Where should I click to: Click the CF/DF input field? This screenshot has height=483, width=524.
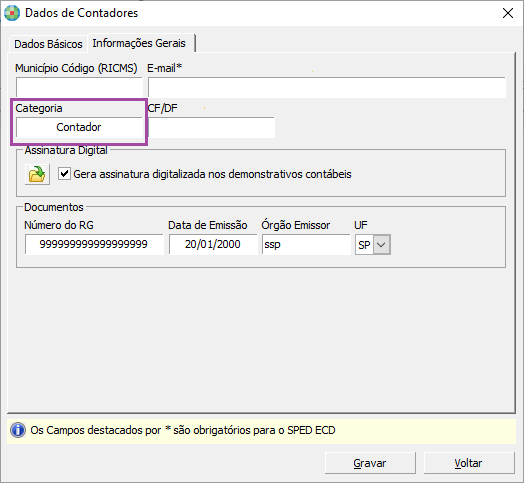click(212, 127)
